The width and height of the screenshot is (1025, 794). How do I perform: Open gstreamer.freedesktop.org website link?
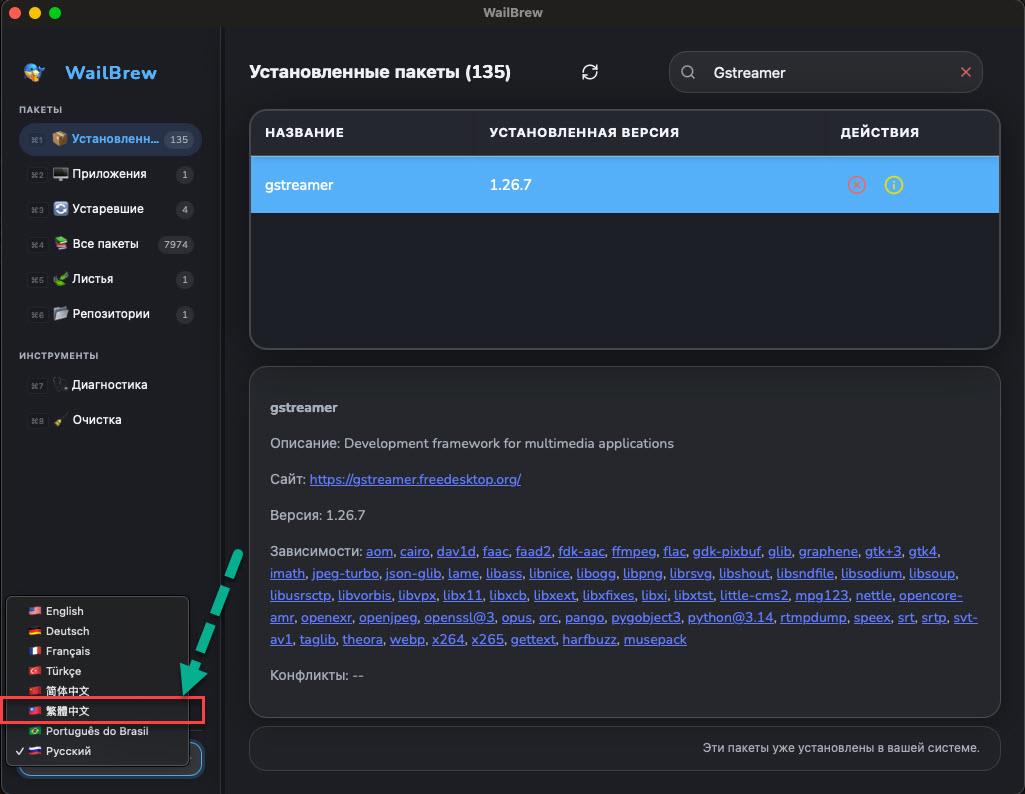[x=415, y=479]
